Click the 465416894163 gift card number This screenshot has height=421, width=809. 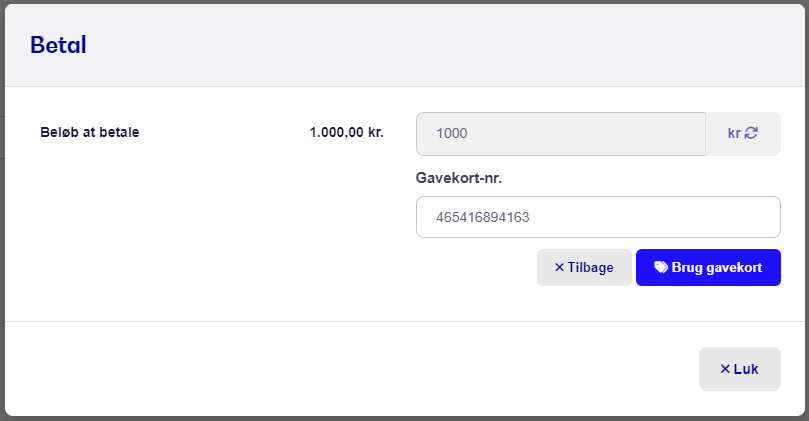pyautogui.click(x=482, y=217)
